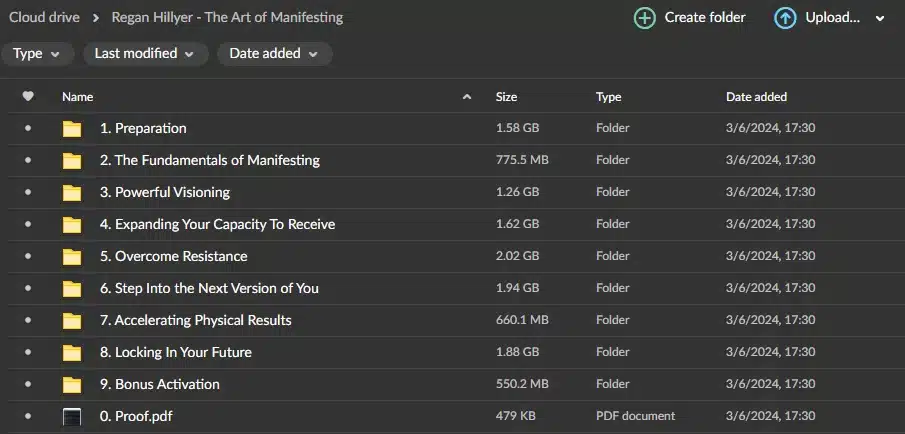Click date added cell of 0. Proof.pdf

tap(771, 416)
